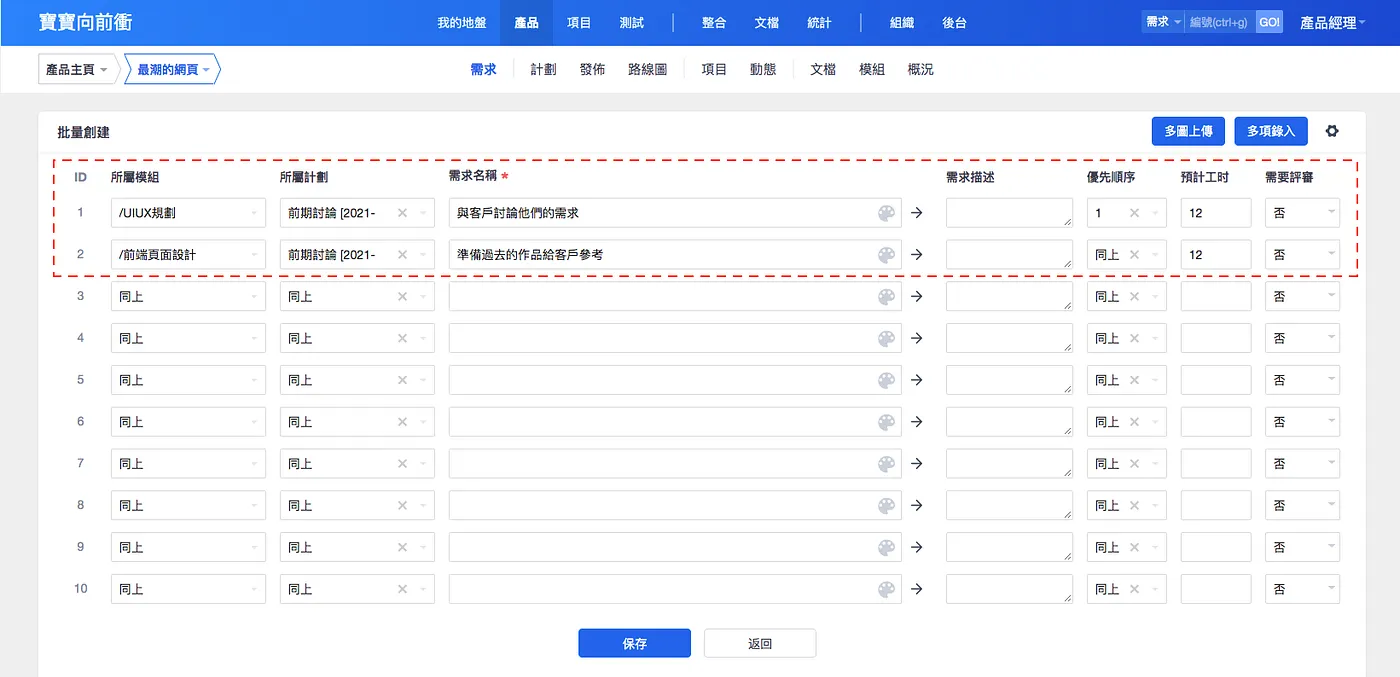Open the 需要評審 dropdown in row 1
Screen dimensions: 1400x677
click(1302, 213)
